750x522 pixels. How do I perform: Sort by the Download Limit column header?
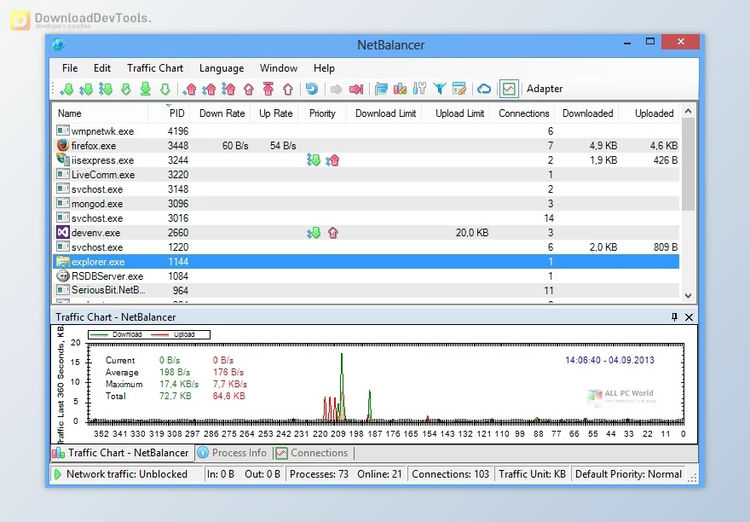pyautogui.click(x=384, y=113)
